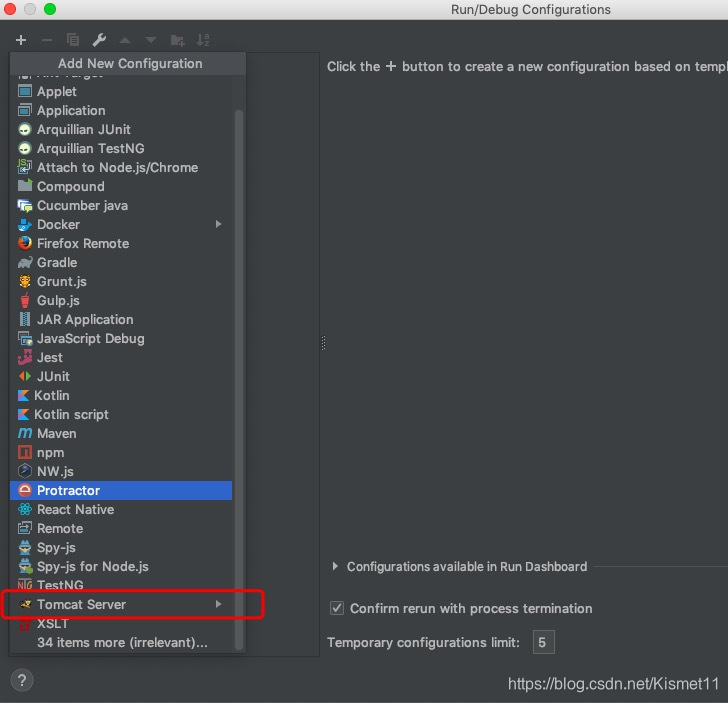Choose Cucumber java from the list
728x703 pixels.
pos(121,206)
